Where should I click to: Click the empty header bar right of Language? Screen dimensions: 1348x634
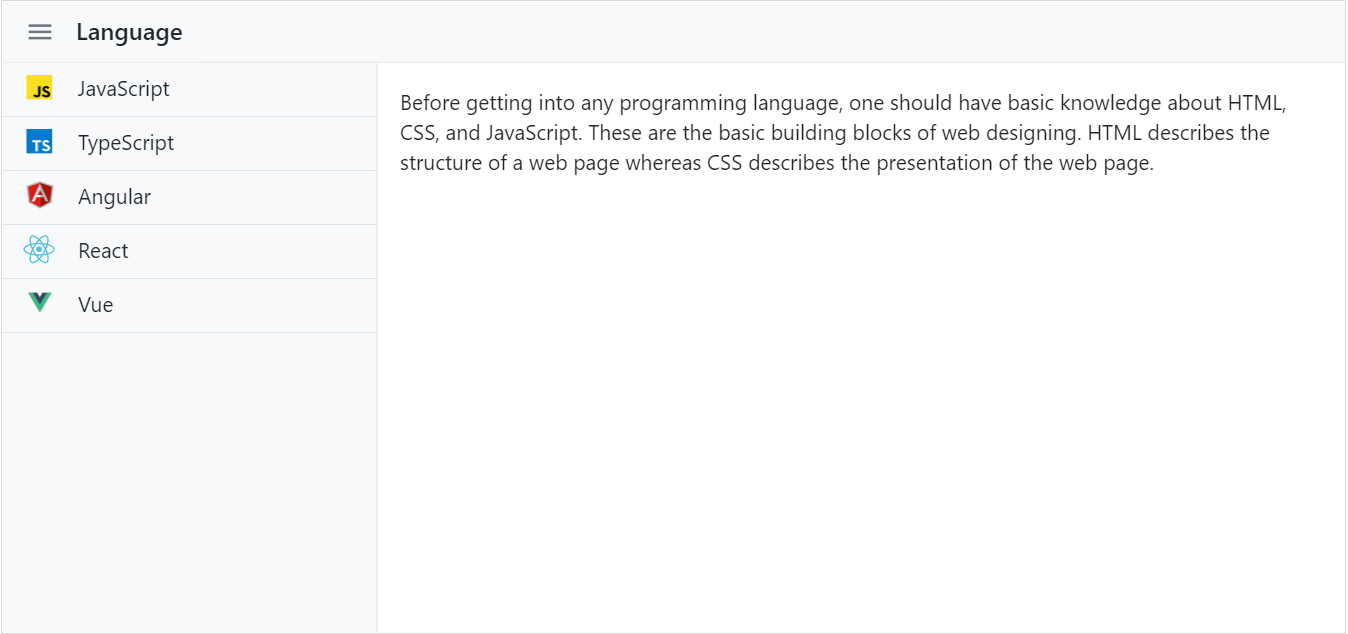(x=760, y=32)
